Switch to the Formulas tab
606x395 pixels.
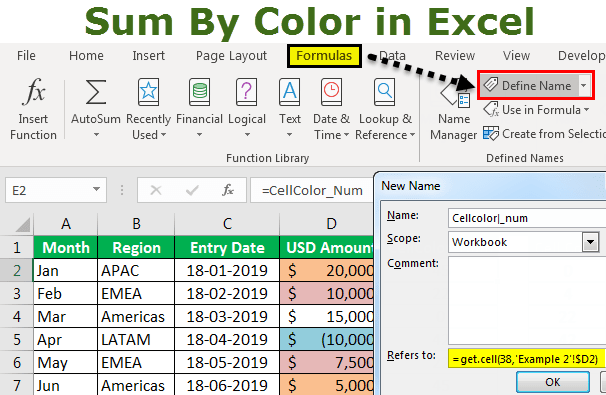pyautogui.click(x=324, y=56)
